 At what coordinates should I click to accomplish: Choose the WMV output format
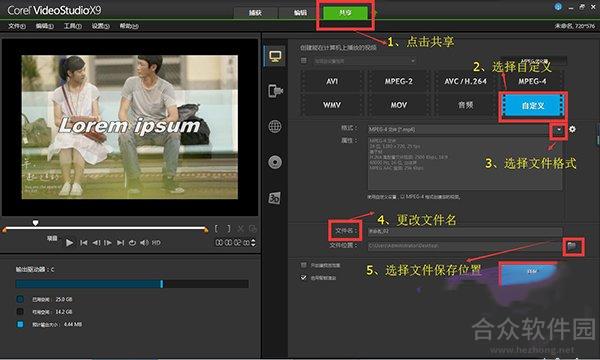332,105
